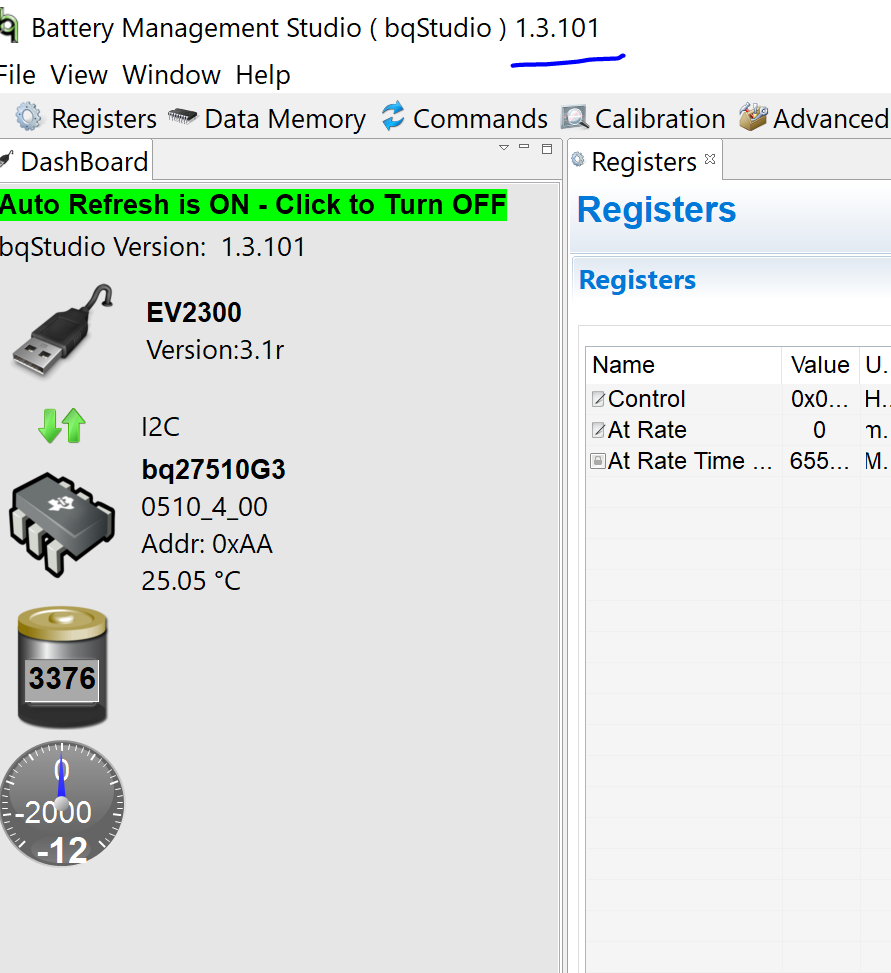The height and width of the screenshot is (973, 891).
Task: Open Commands view from toolbar label
Action: [480, 119]
